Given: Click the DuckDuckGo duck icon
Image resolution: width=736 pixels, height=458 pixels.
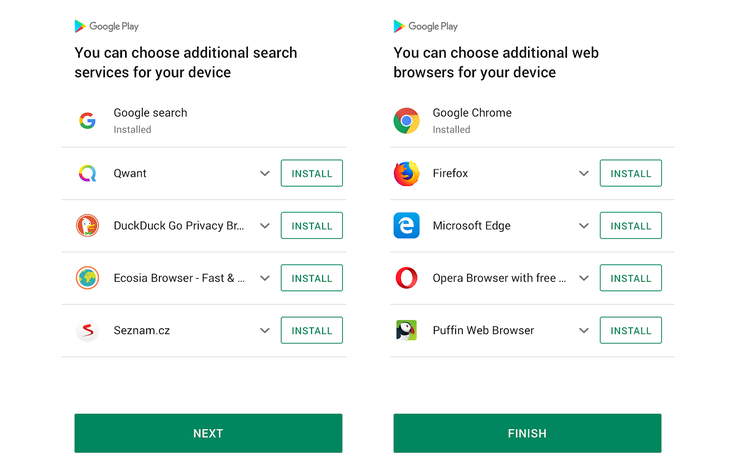Looking at the screenshot, I should pyautogui.click(x=87, y=226).
